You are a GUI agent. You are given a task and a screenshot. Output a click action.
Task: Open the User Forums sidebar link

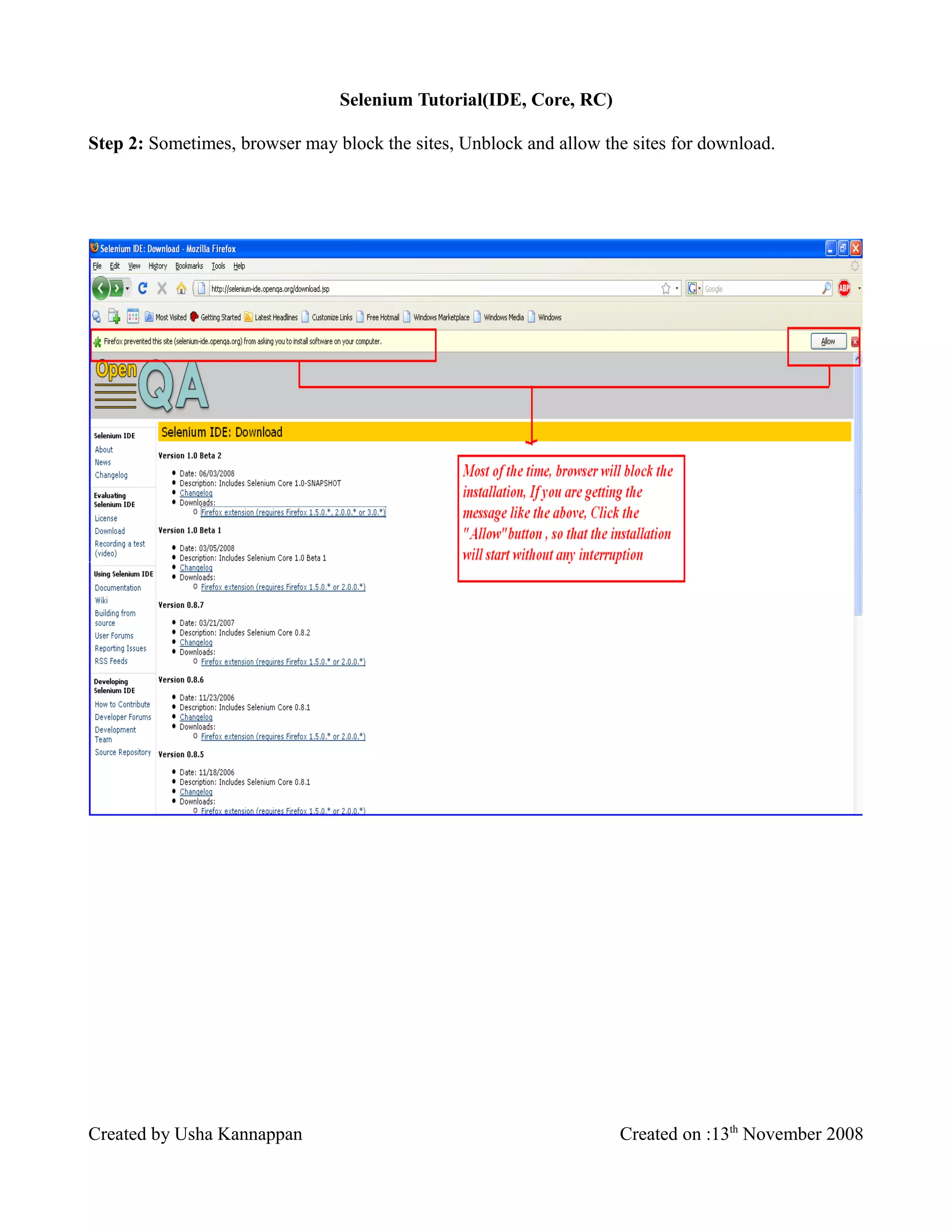click(114, 636)
